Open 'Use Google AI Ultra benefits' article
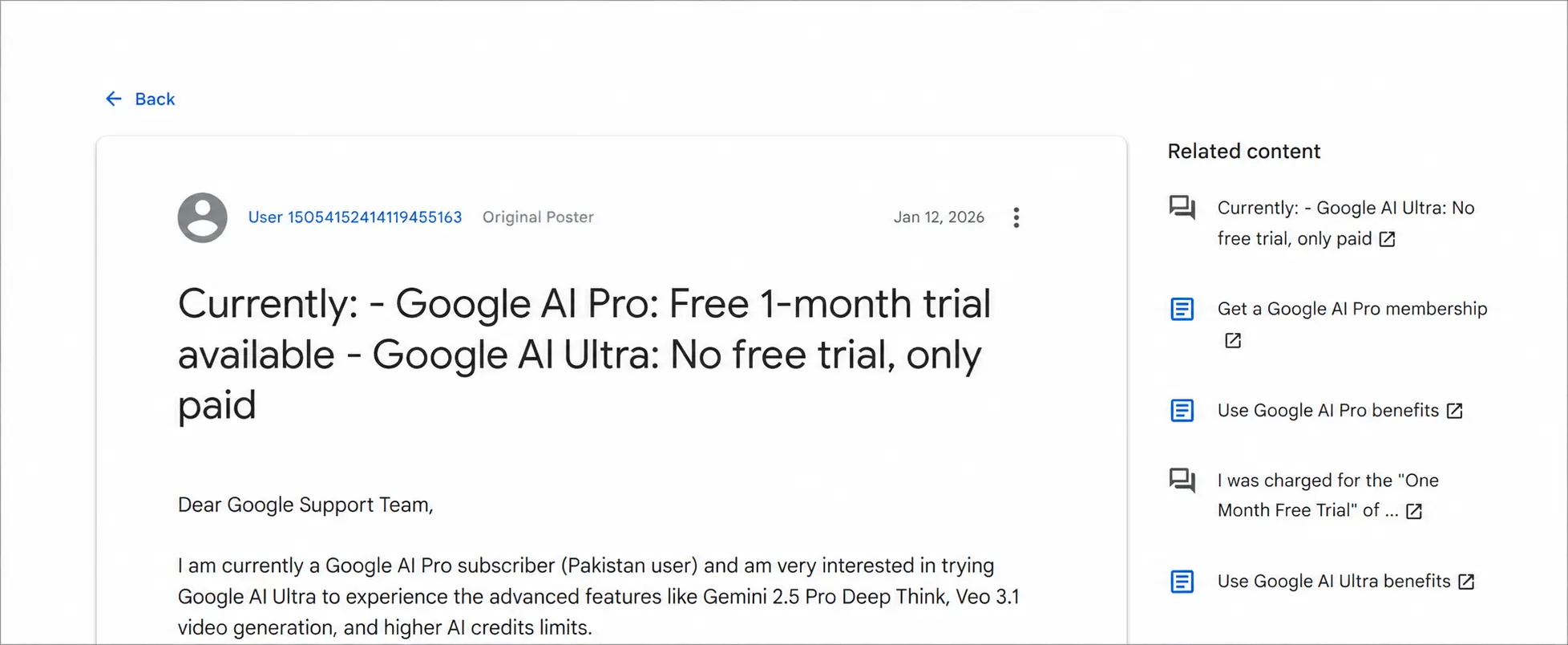The image size is (1568, 645). pos(1334,582)
